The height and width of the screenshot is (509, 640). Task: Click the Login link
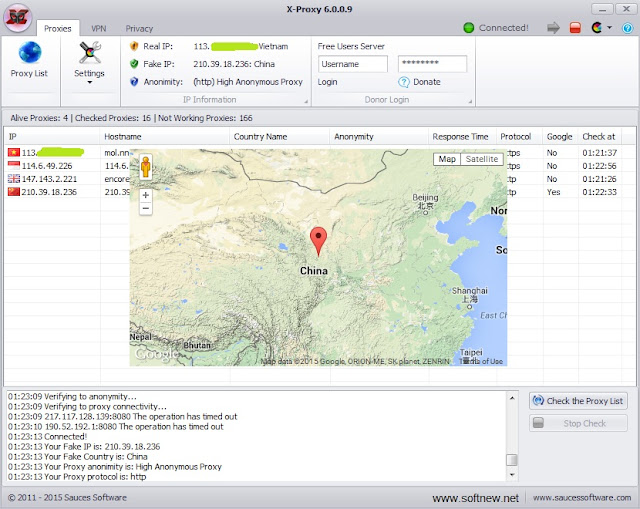(327, 82)
